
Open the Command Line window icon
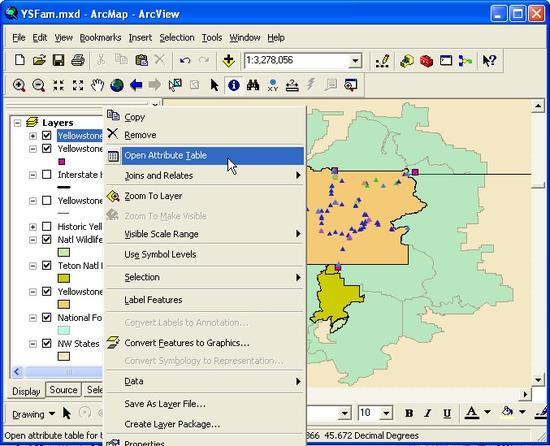click(x=446, y=61)
